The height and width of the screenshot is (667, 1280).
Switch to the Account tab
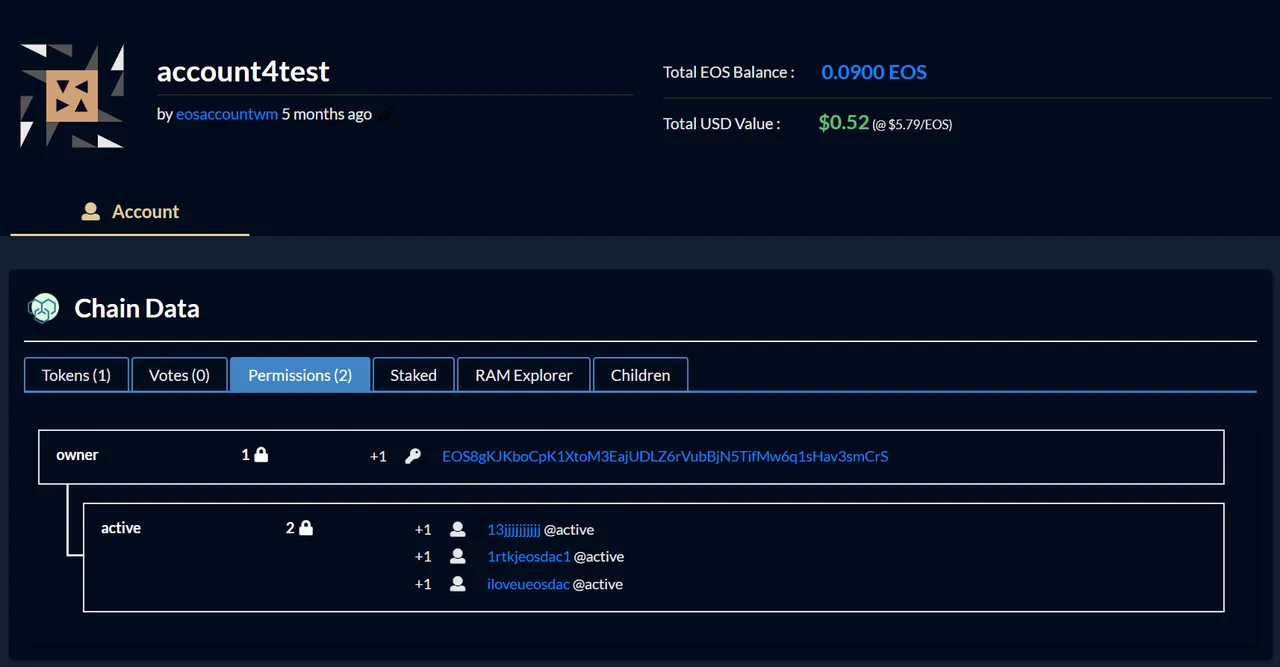point(130,211)
